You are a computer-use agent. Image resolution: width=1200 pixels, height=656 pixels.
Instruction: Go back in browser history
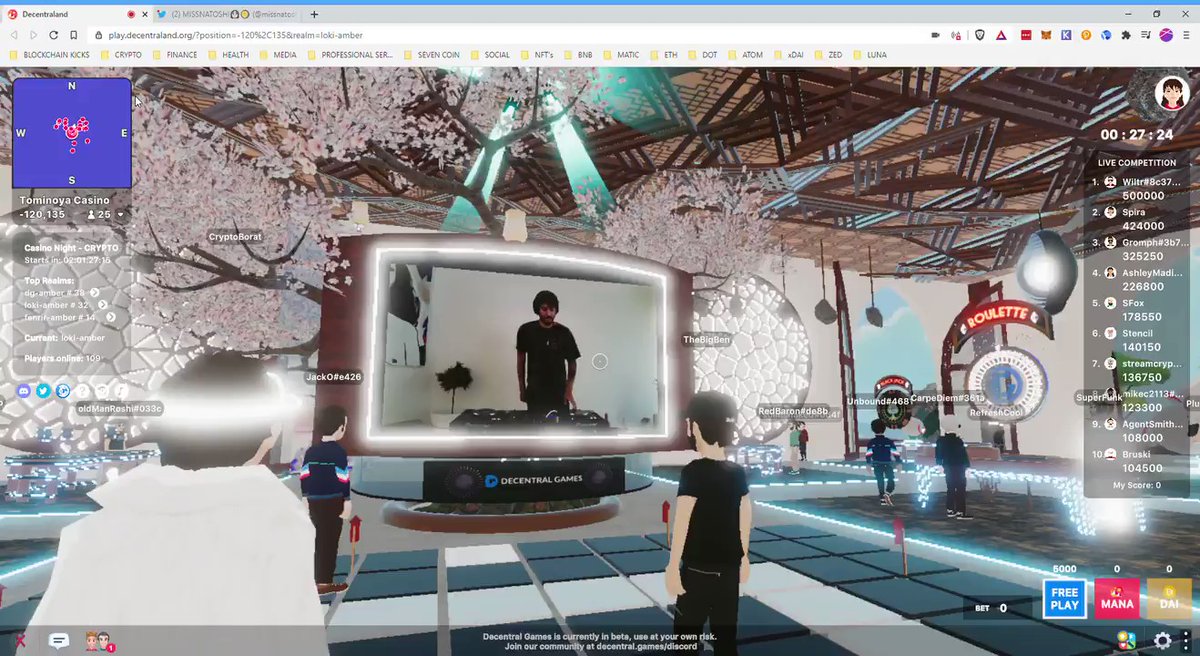[14, 35]
